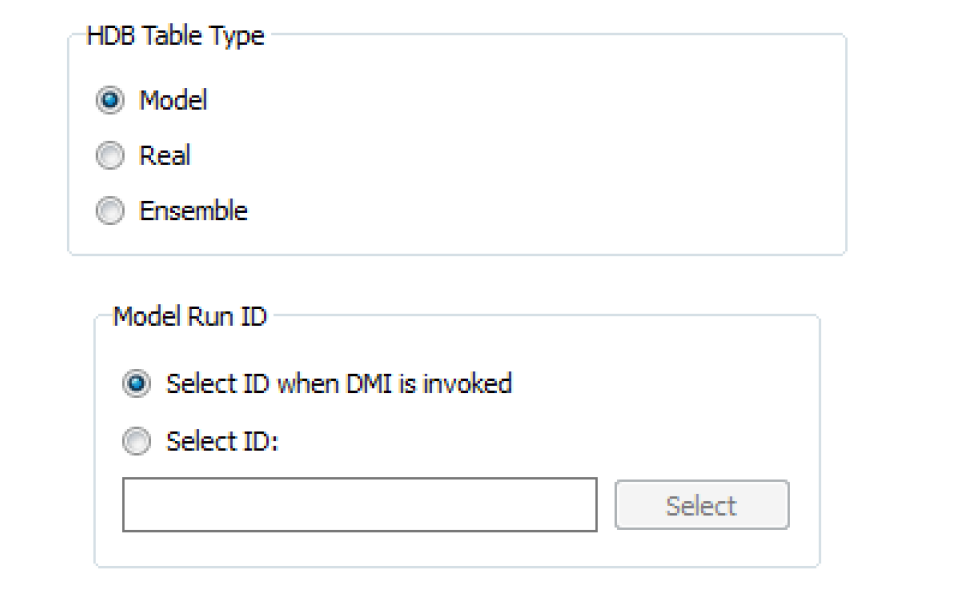Click the 'Select ID:' label text
The width and height of the screenshot is (959, 595).
(221, 441)
